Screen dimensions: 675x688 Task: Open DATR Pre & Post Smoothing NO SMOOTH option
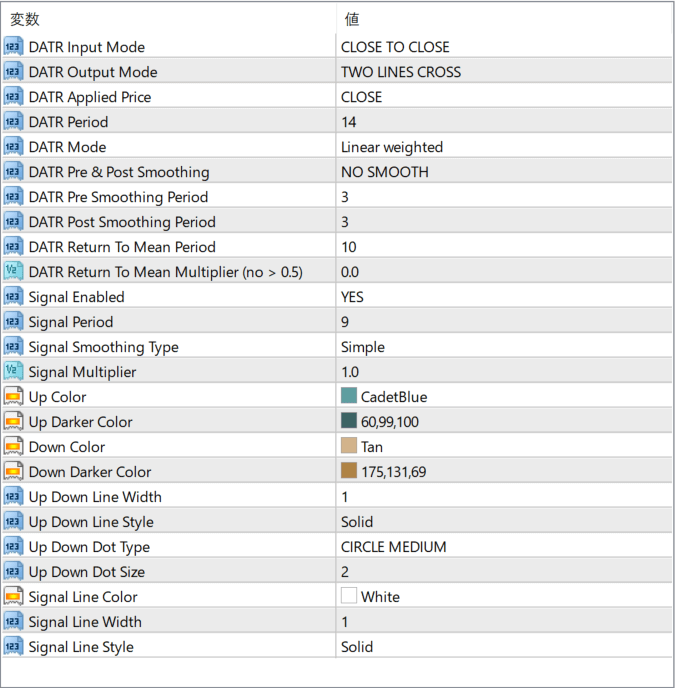pos(384,172)
